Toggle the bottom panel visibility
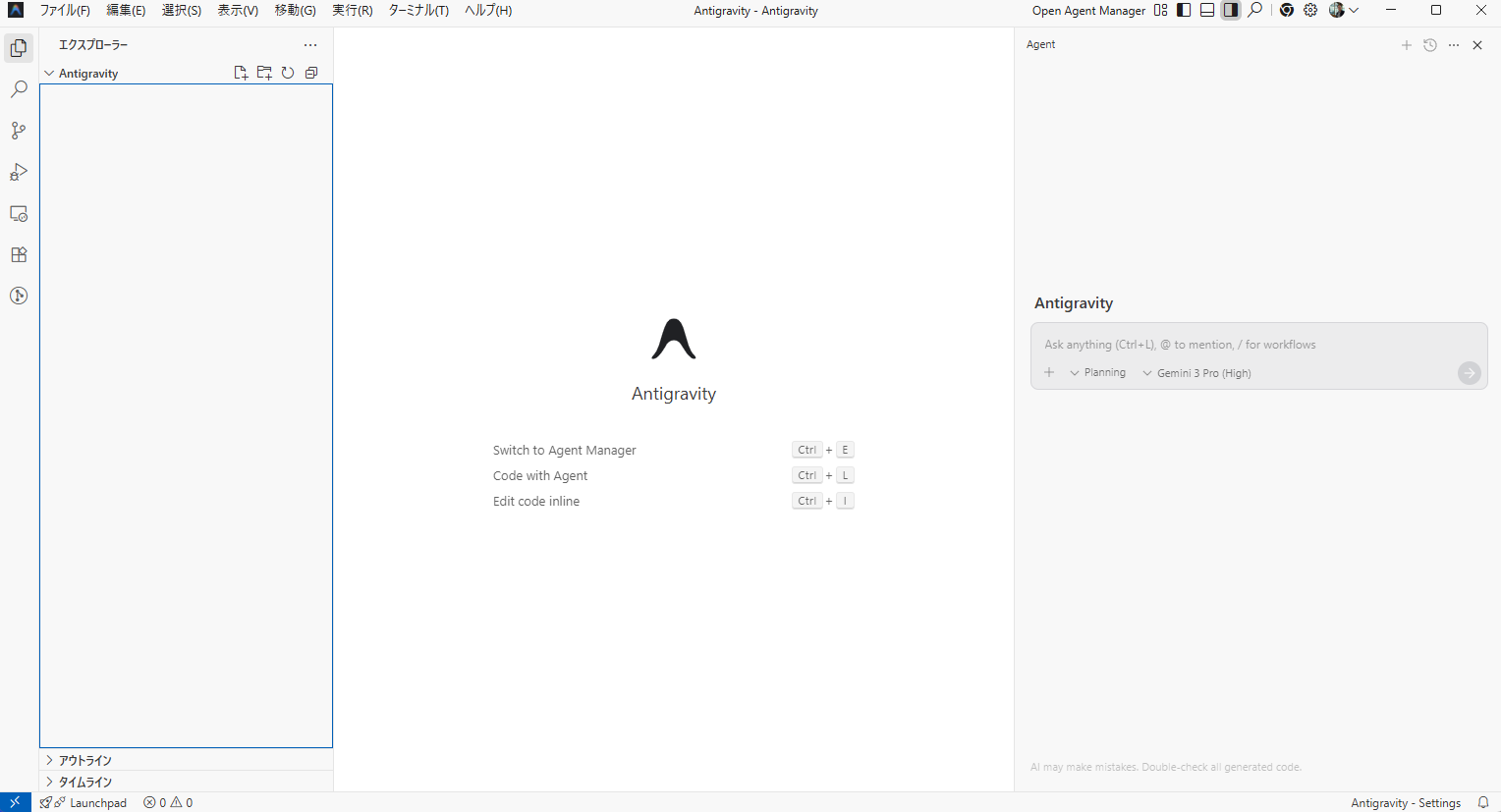1501x812 pixels. pos(1207,10)
